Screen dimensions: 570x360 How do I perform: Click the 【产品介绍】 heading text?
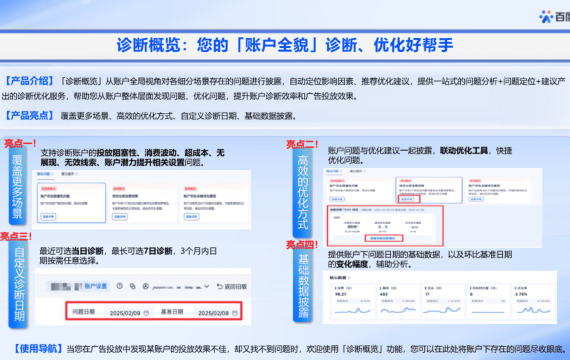click(x=29, y=81)
